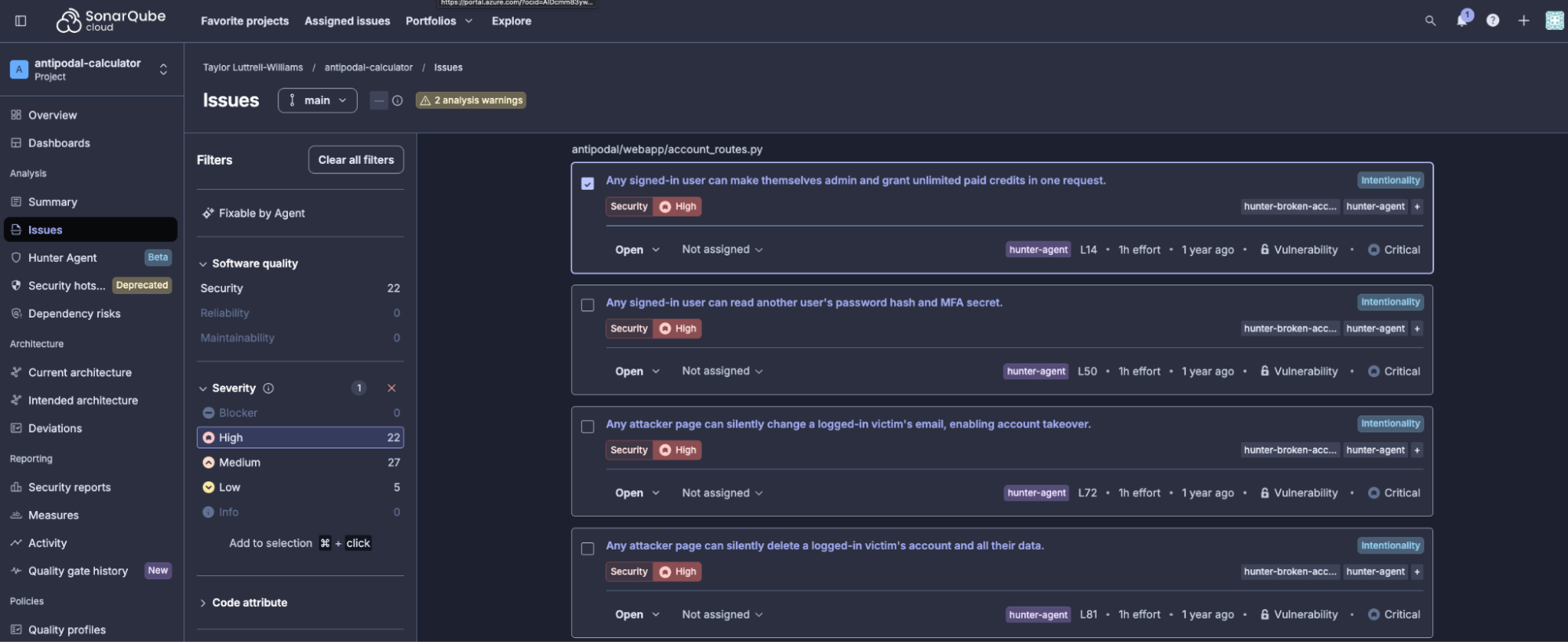This screenshot has height=642, width=1568.
Task: Open the project switcher chevrons
Action: (x=163, y=69)
